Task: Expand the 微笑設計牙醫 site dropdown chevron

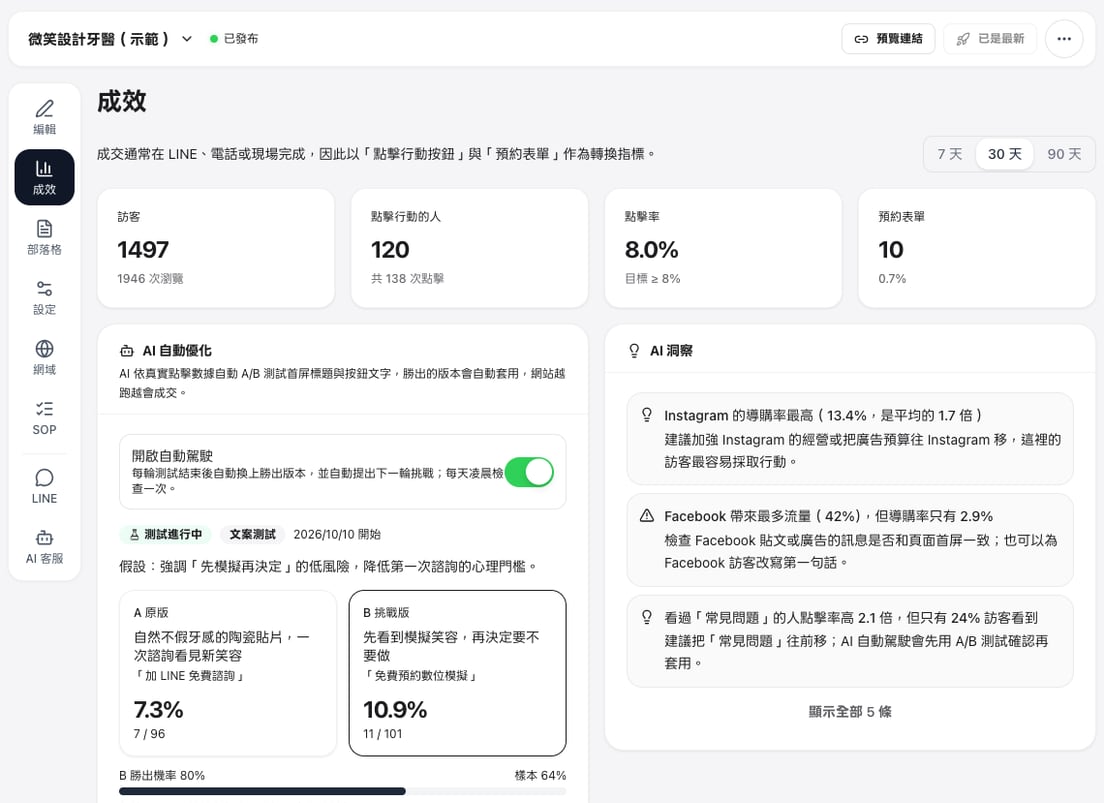Action: tap(187, 39)
